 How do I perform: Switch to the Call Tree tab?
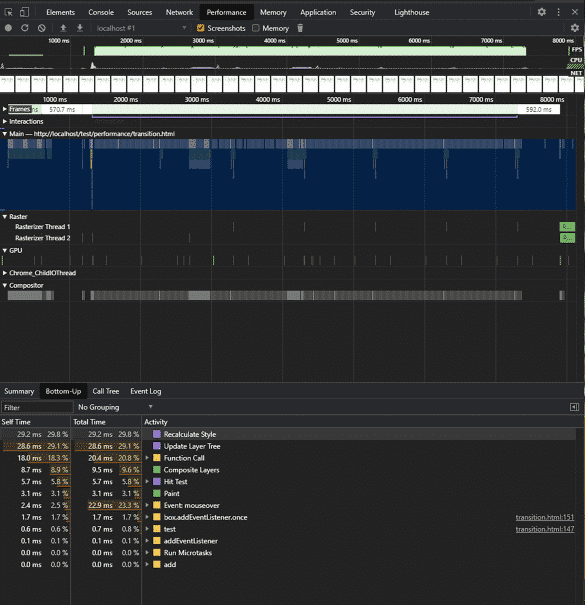click(105, 391)
